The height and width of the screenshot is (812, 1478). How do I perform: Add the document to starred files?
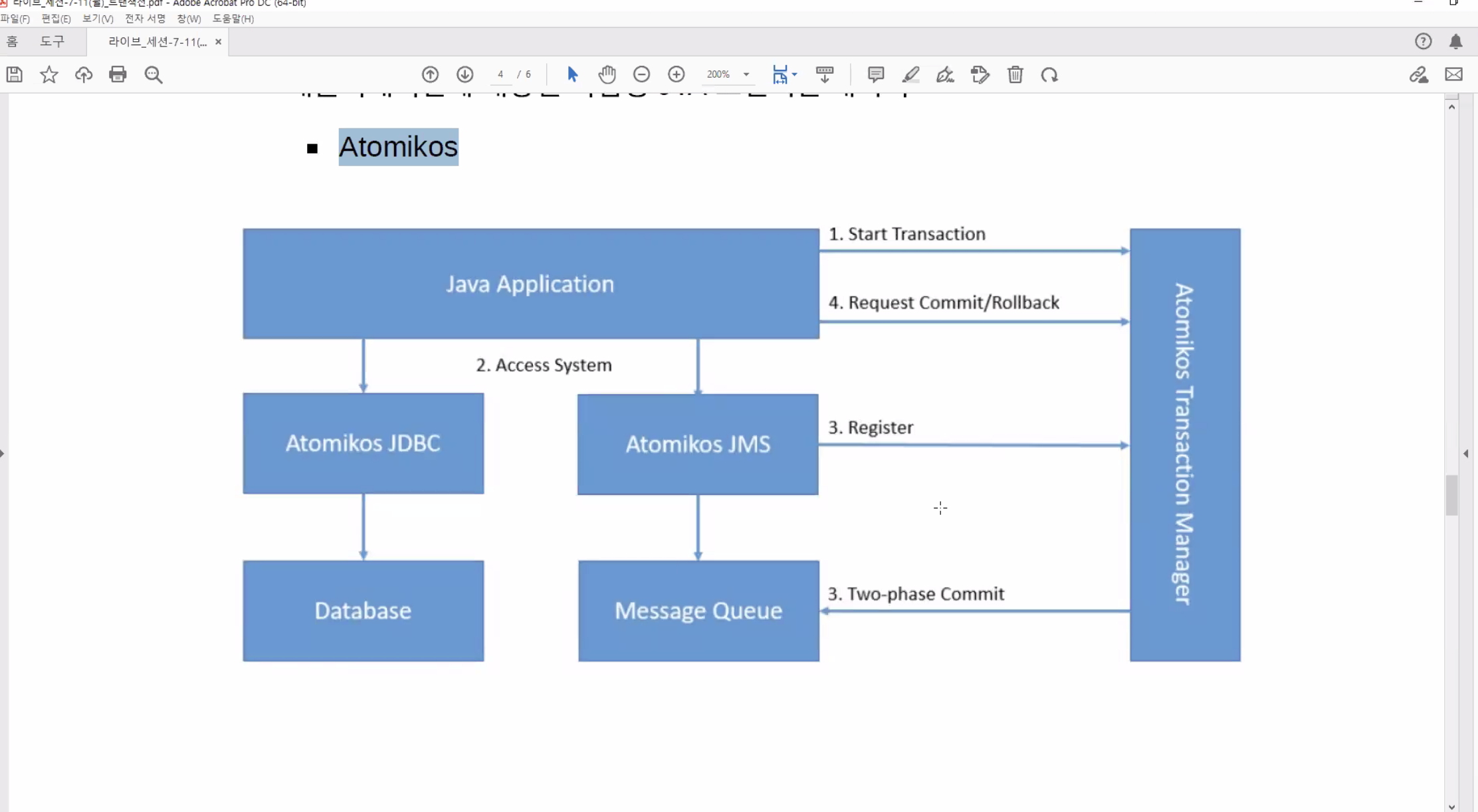click(x=49, y=74)
